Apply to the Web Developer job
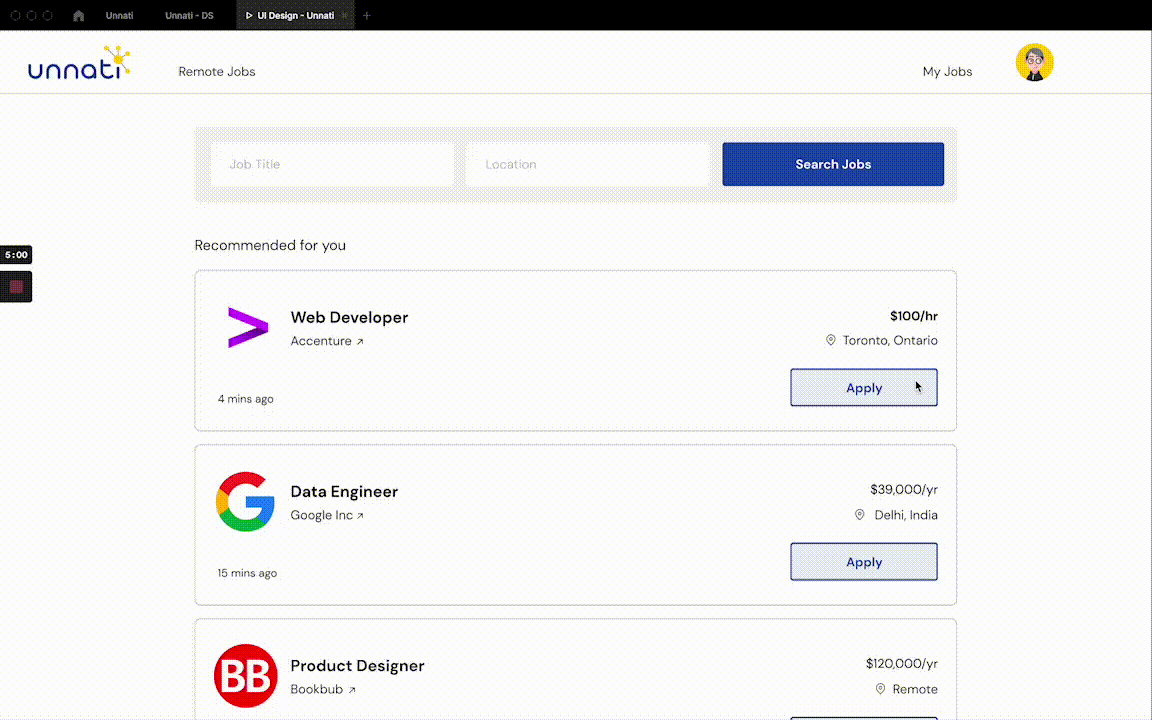This screenshot has height=720, width=1152. 864,387
